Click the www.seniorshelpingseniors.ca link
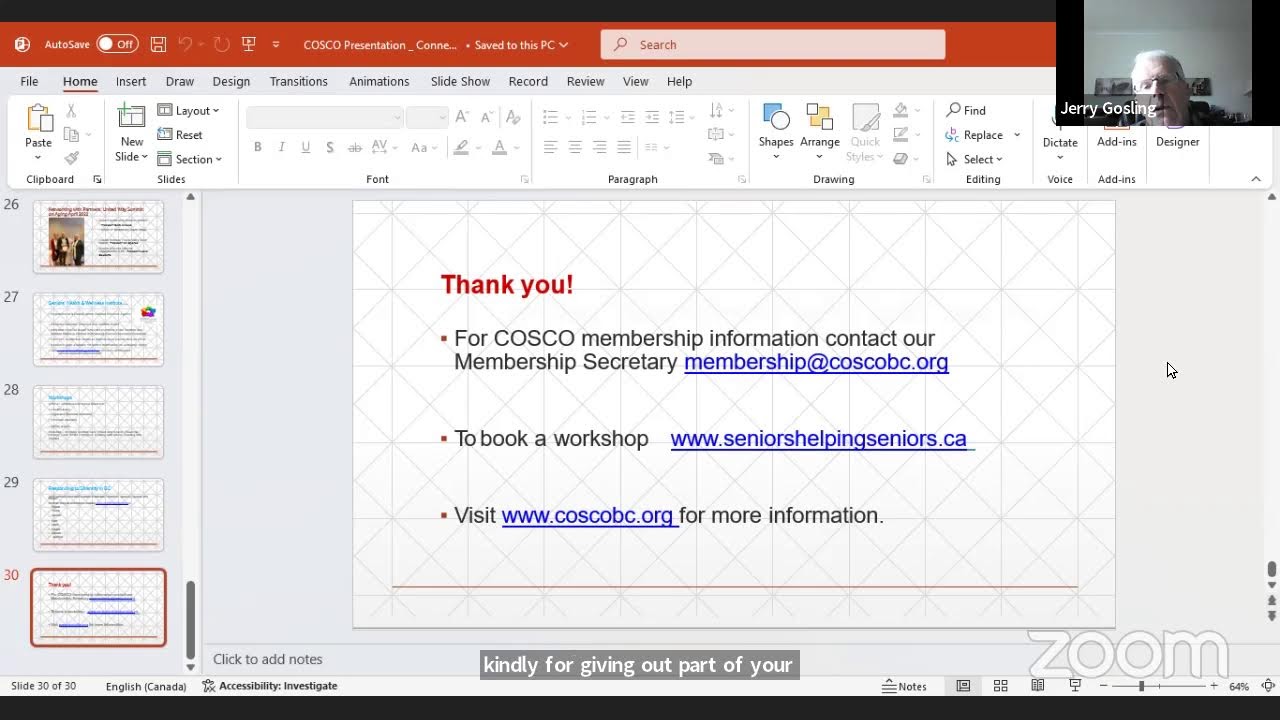 pyautogui.click(x=818, y=439)
